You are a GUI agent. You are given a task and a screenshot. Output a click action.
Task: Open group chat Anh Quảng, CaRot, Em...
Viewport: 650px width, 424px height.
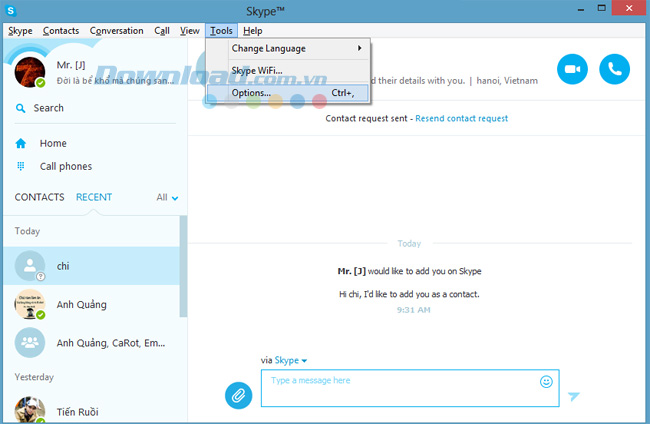tap(92, 343)
